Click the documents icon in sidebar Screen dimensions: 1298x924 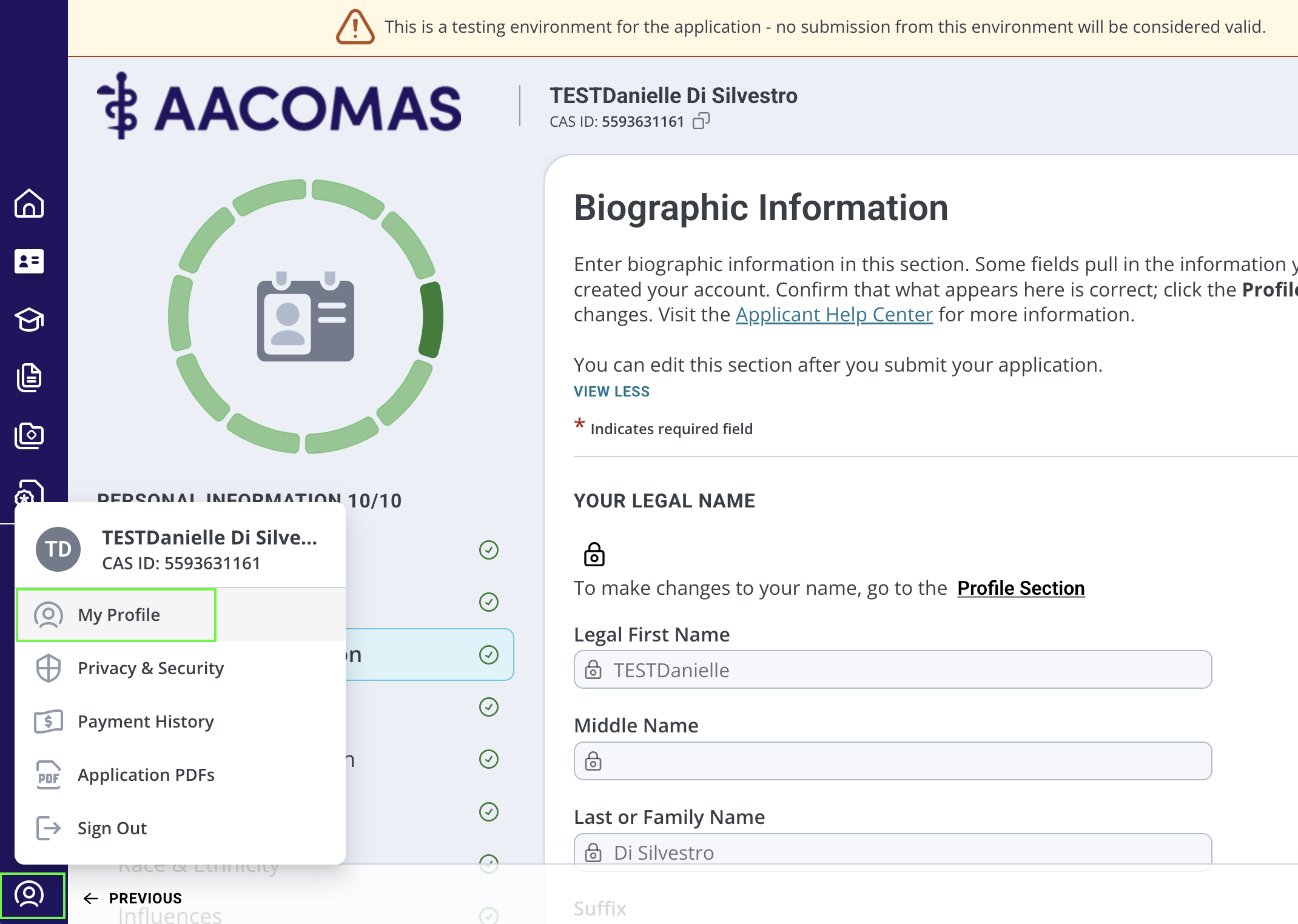[x=29, y=377]
